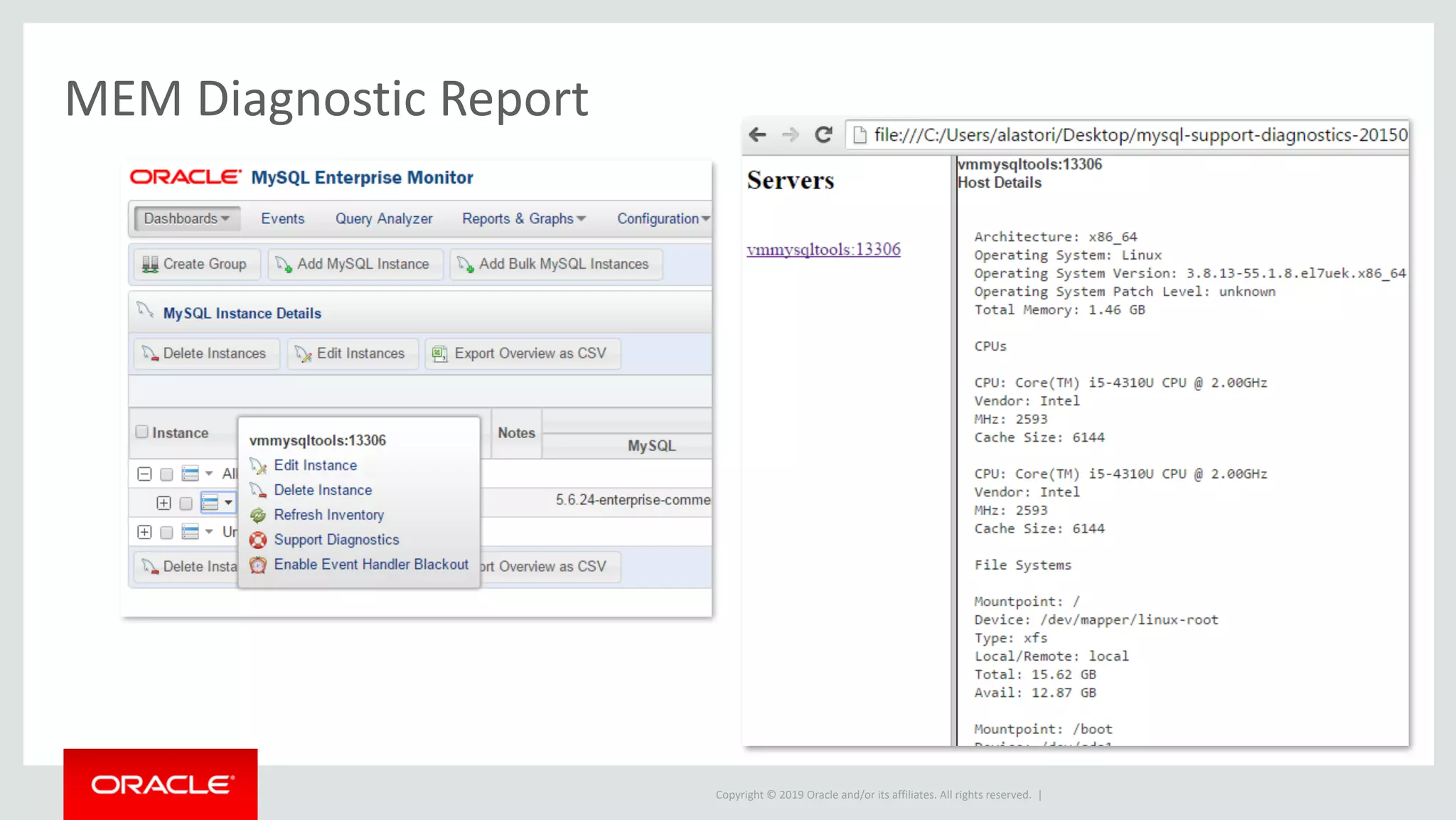
Task: Open the Query Analyzer tab
Action: [x=384, y=218]
